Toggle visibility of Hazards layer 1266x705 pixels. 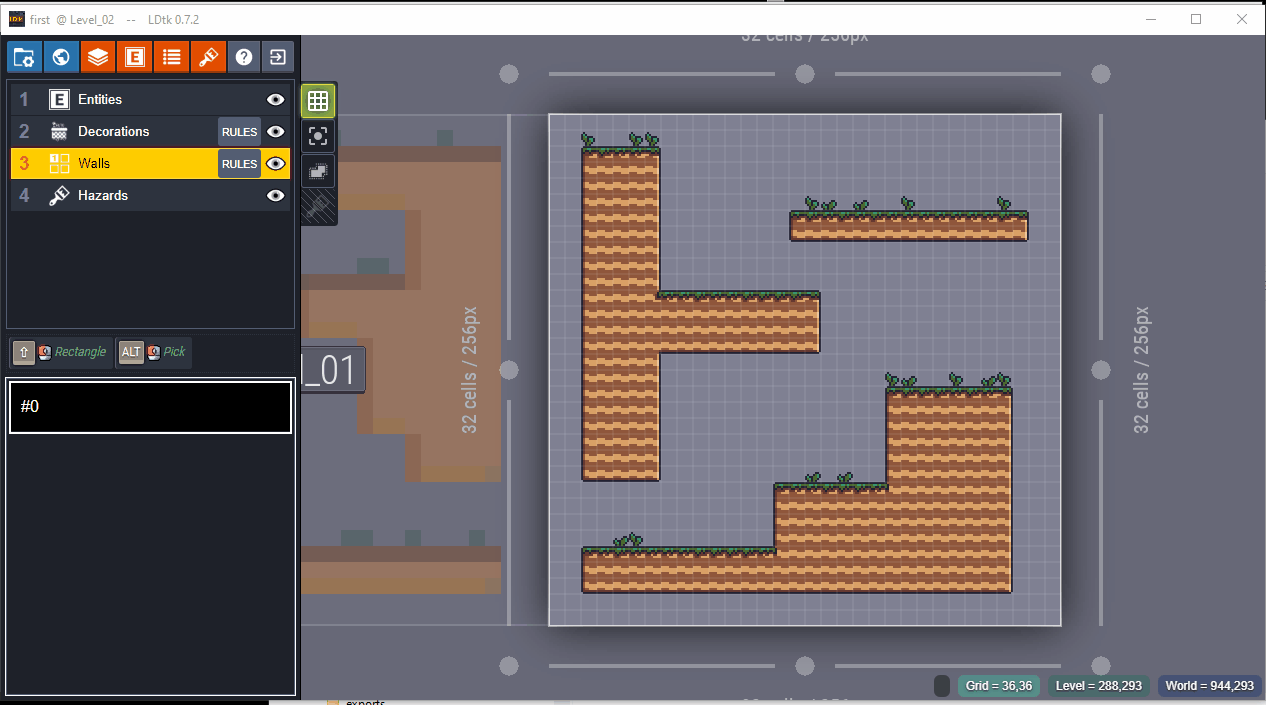point(276,196)
